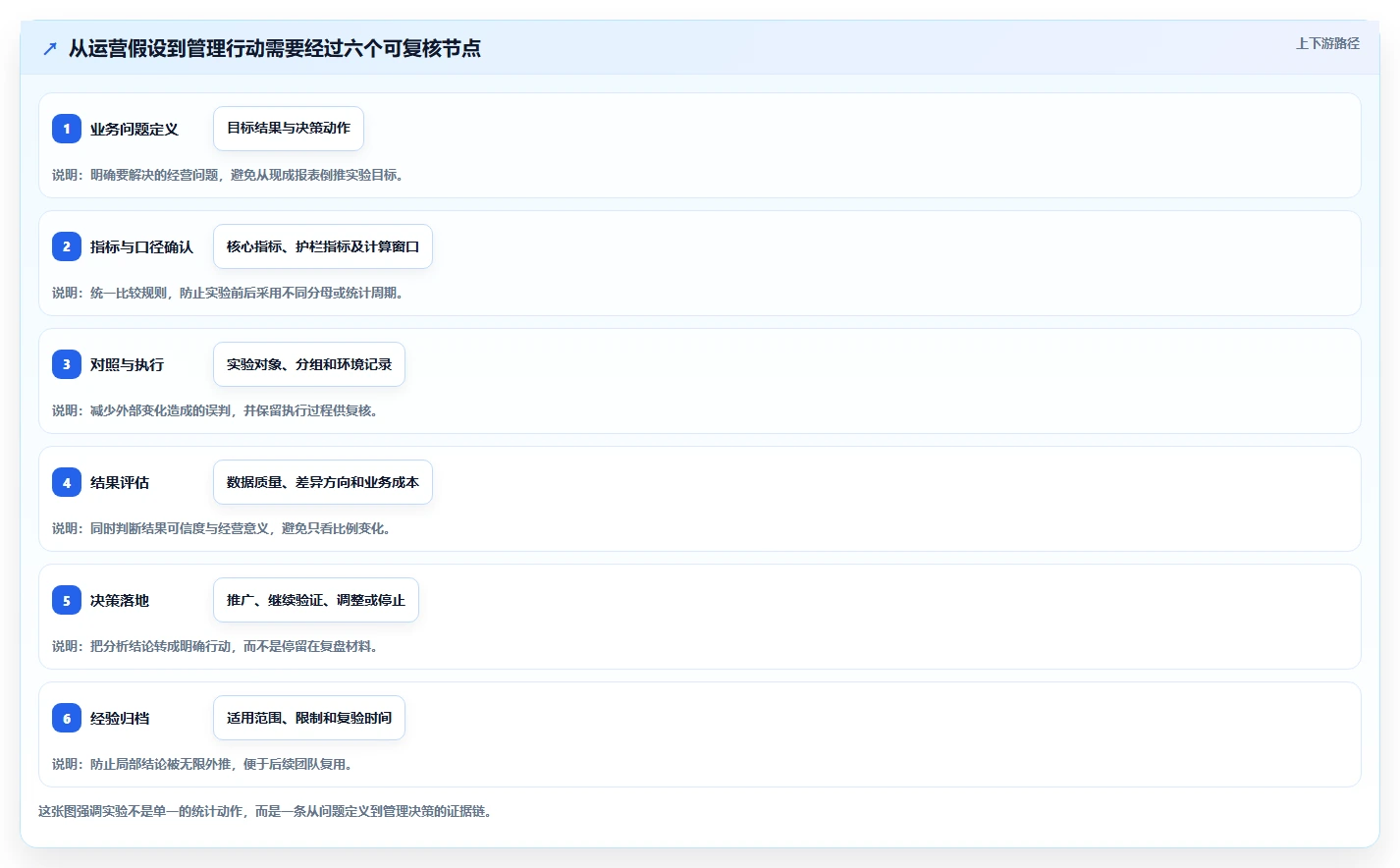Select the 目标结果与决策动作 chip

pyautogui.click(x=289, y=129)
